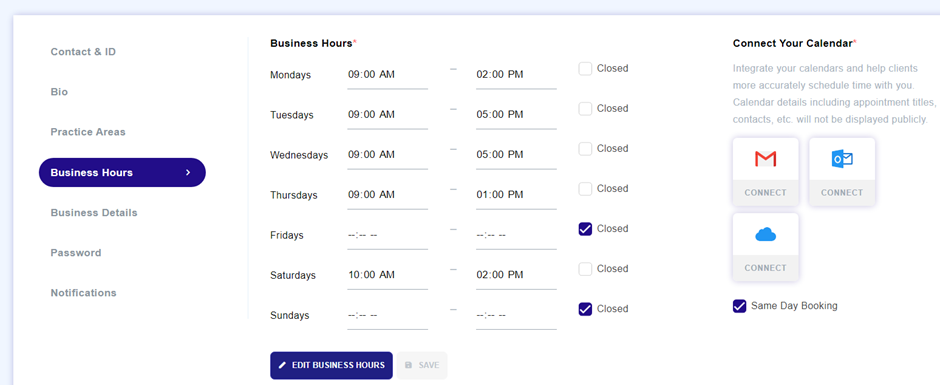The height and width of the screenshot is (385, 940).
Task: Open the Contact & ID section
Action: click(x=83, y=52)
